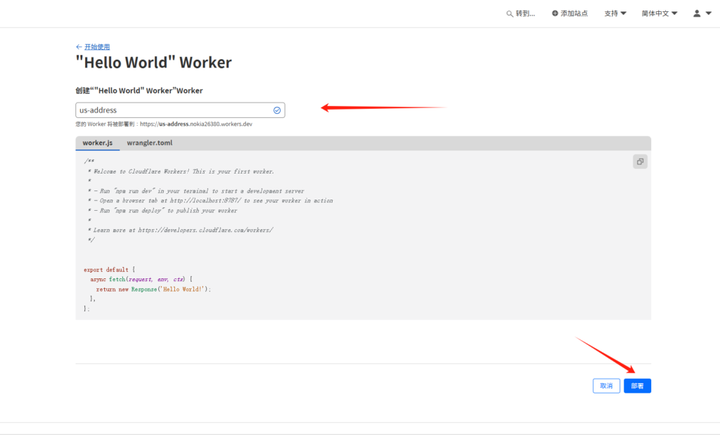This screenshot has height=435, width=720.
Task: Expand the 支持 support dropdown
Action: [x=615, y=13]
